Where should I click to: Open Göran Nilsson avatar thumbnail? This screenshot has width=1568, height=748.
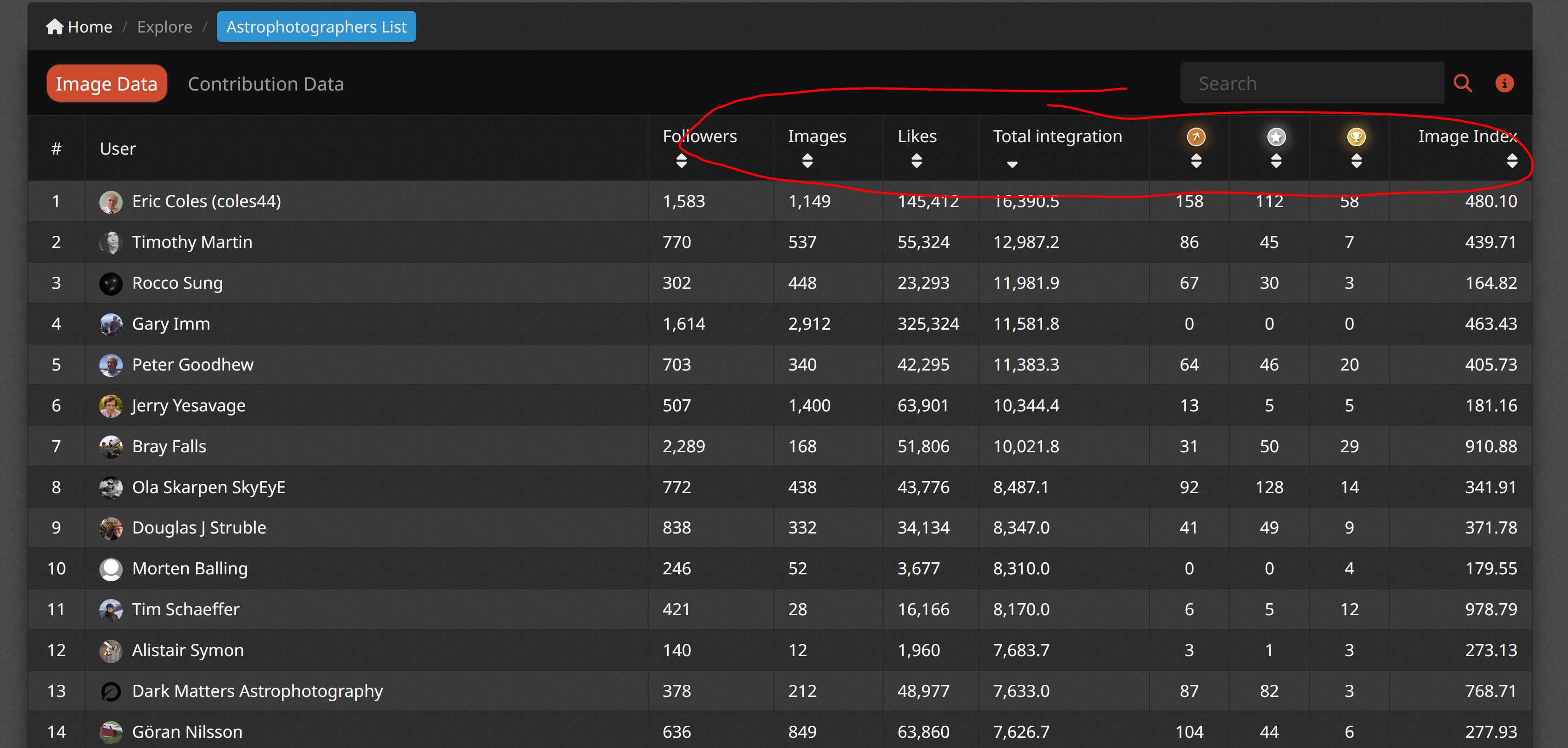111,732
